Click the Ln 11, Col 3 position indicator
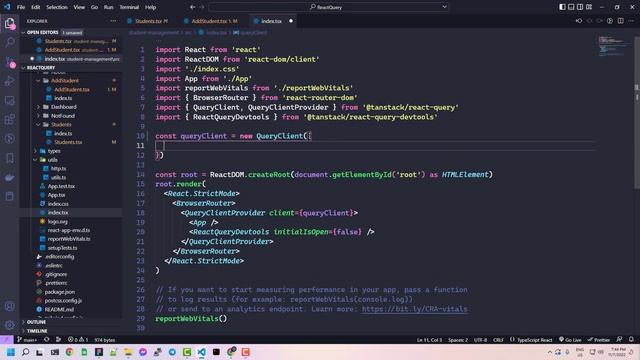 coord(429,340)
